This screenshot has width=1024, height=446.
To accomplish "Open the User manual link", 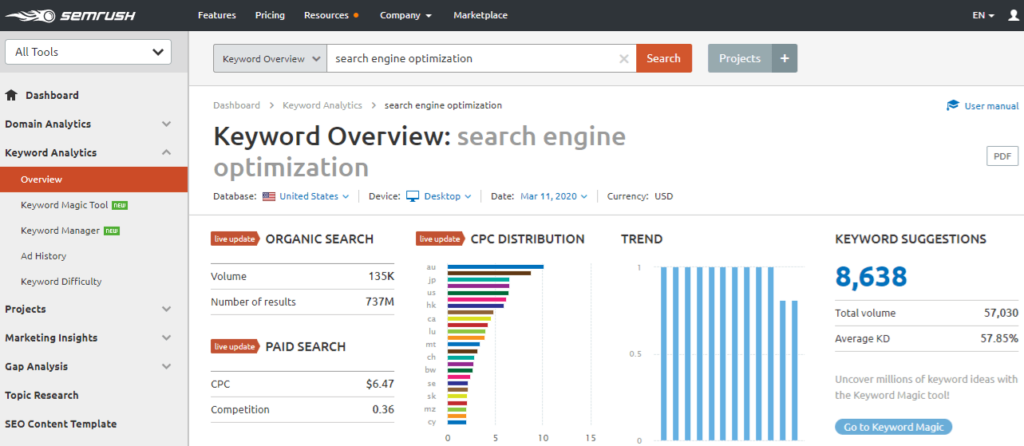I will point(991,106).
